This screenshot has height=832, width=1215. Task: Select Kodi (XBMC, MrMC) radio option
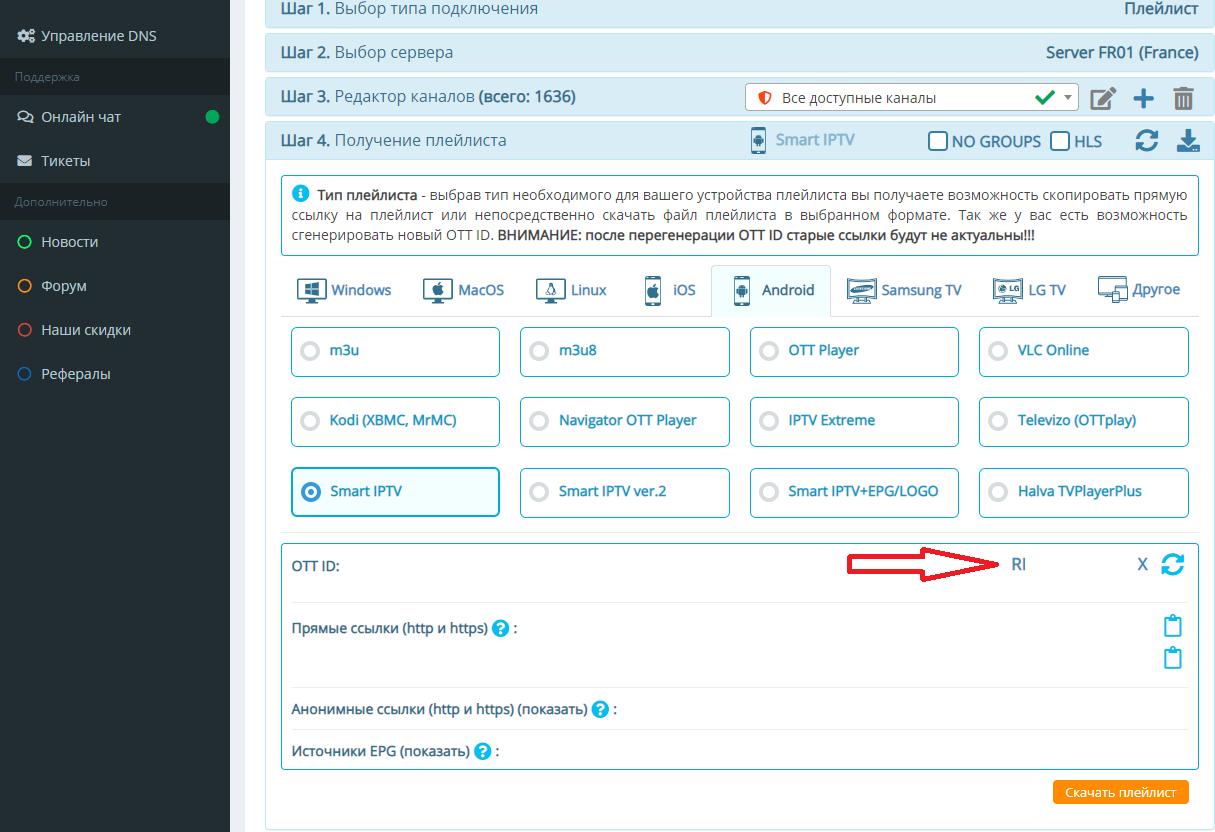click(x=395, y=421)
